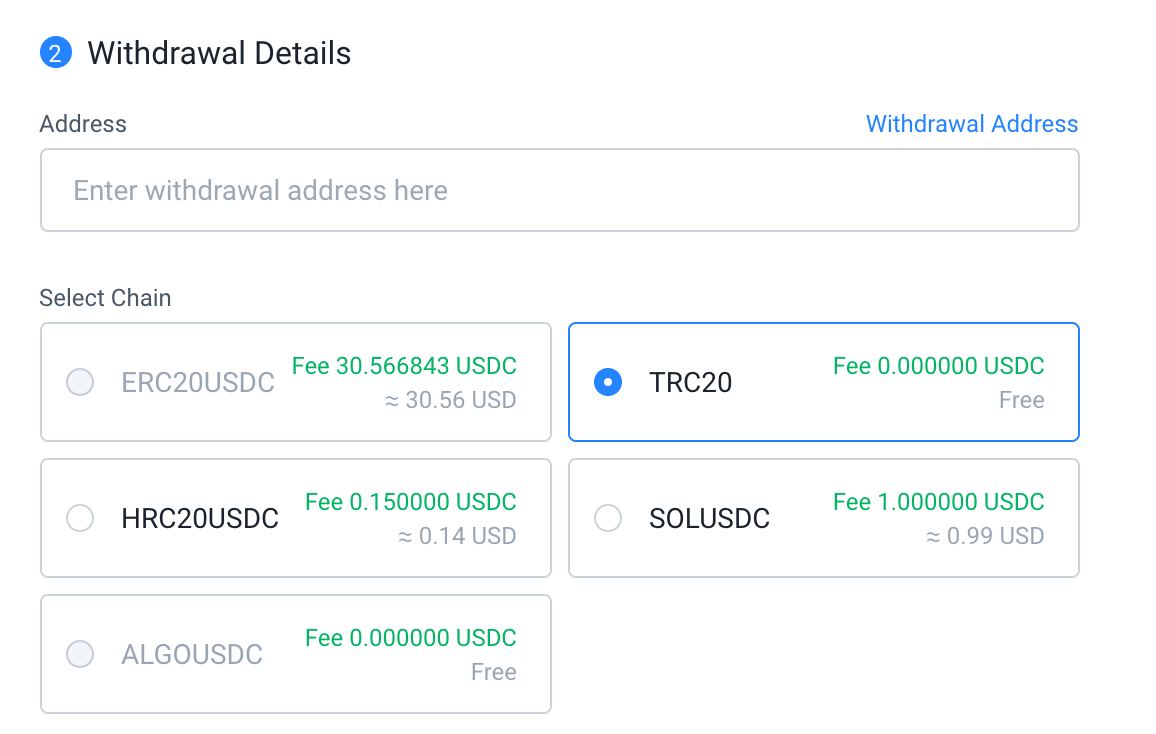Pick the SOLUSDC radio button
Viewport: 1156px width, 734px height.
(x=608, y=518)
